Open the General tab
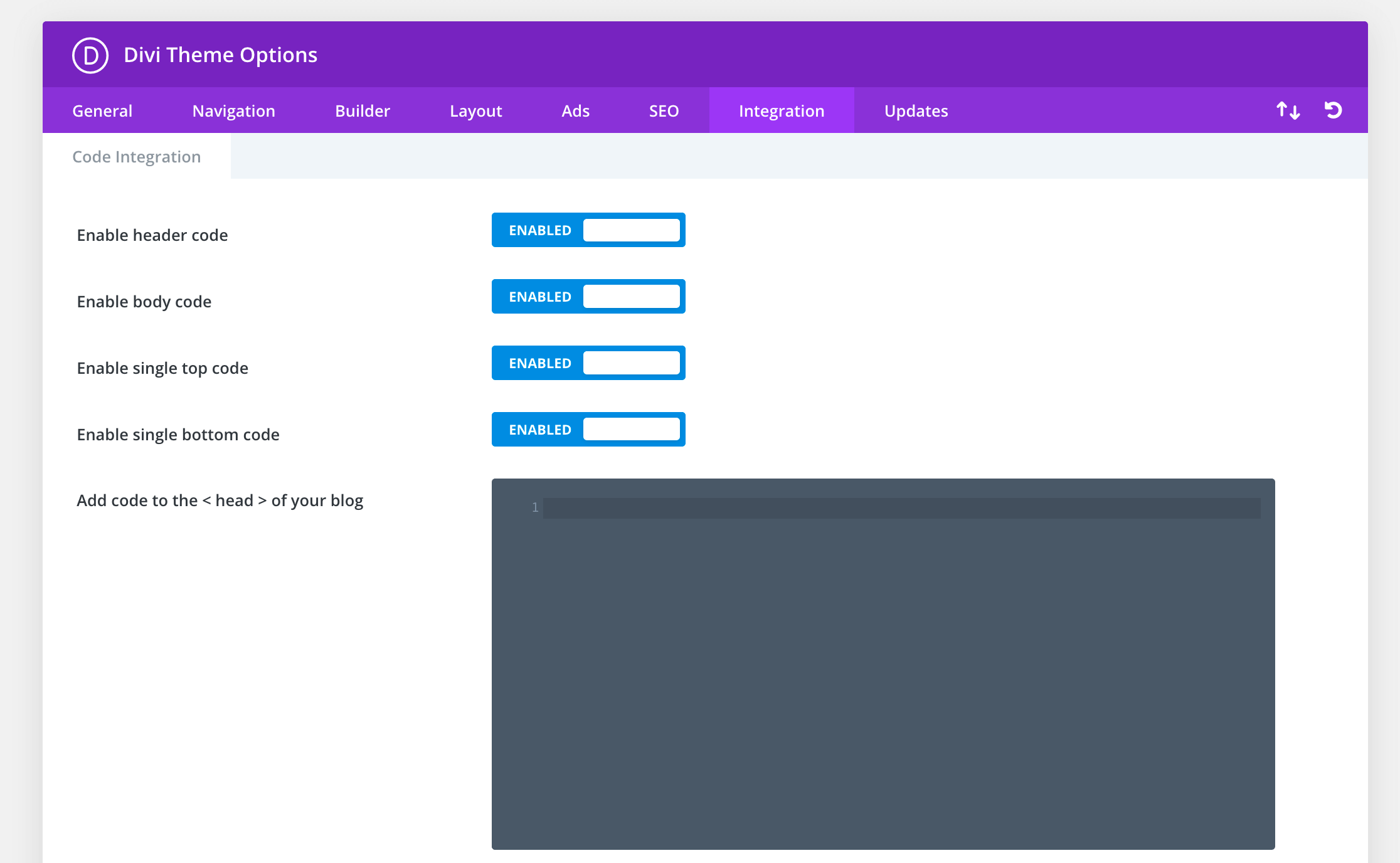The image size is (1400, 863). point(102,111)
